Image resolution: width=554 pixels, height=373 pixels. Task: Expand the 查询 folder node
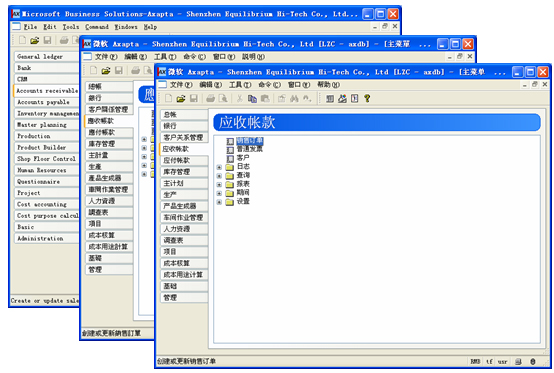coord(219,176)
